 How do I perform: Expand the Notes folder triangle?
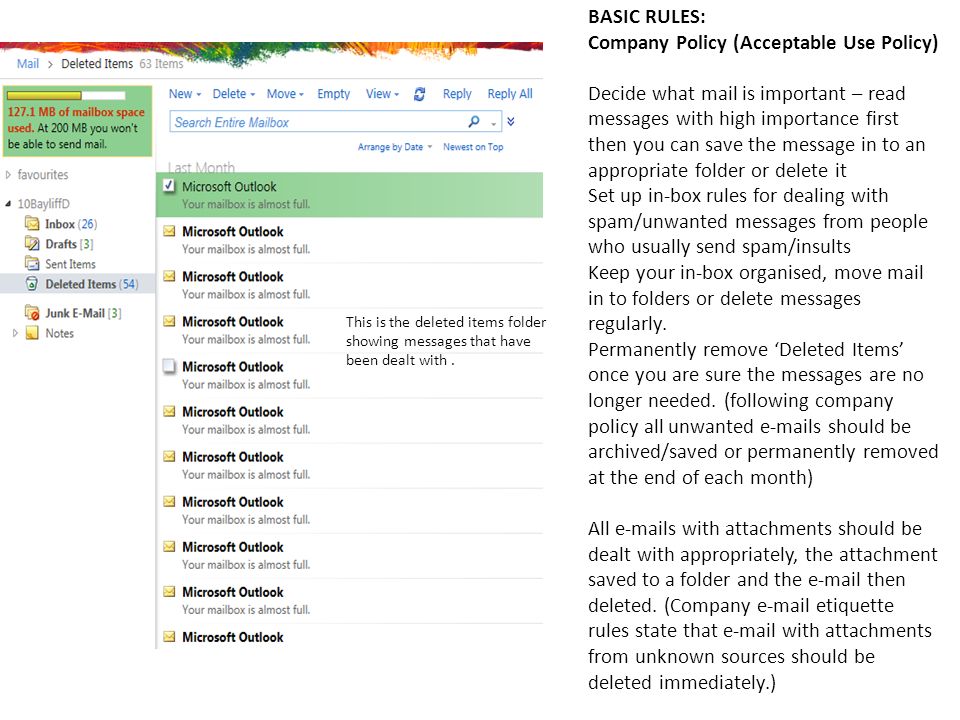15,333
